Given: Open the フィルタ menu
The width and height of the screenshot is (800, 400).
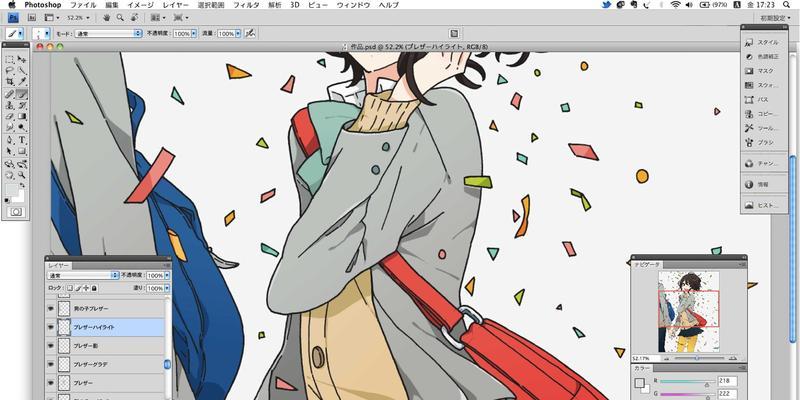Looking at the screenshot, I should [246, 5].
